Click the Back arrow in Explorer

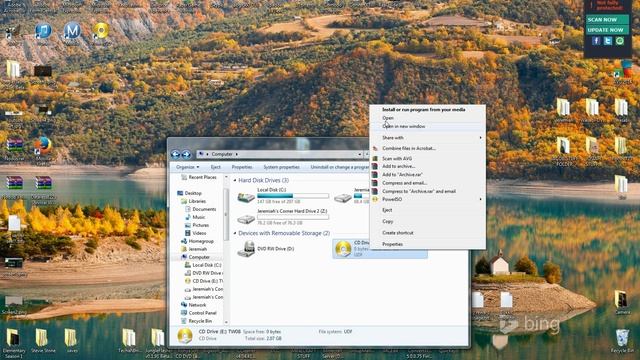pyautogui.click(x=176, y=154)
